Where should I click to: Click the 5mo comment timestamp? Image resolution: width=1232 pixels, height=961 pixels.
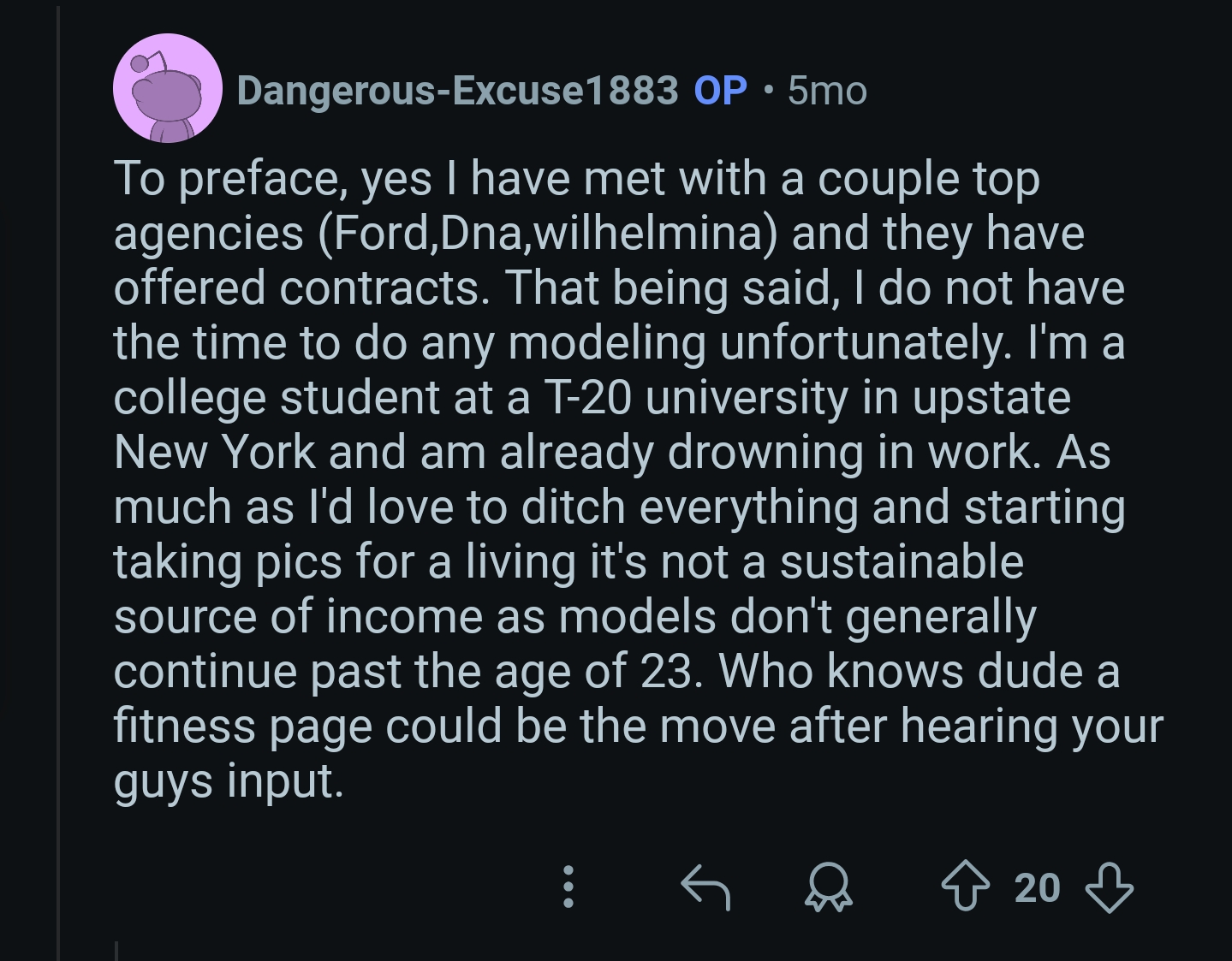827,90
